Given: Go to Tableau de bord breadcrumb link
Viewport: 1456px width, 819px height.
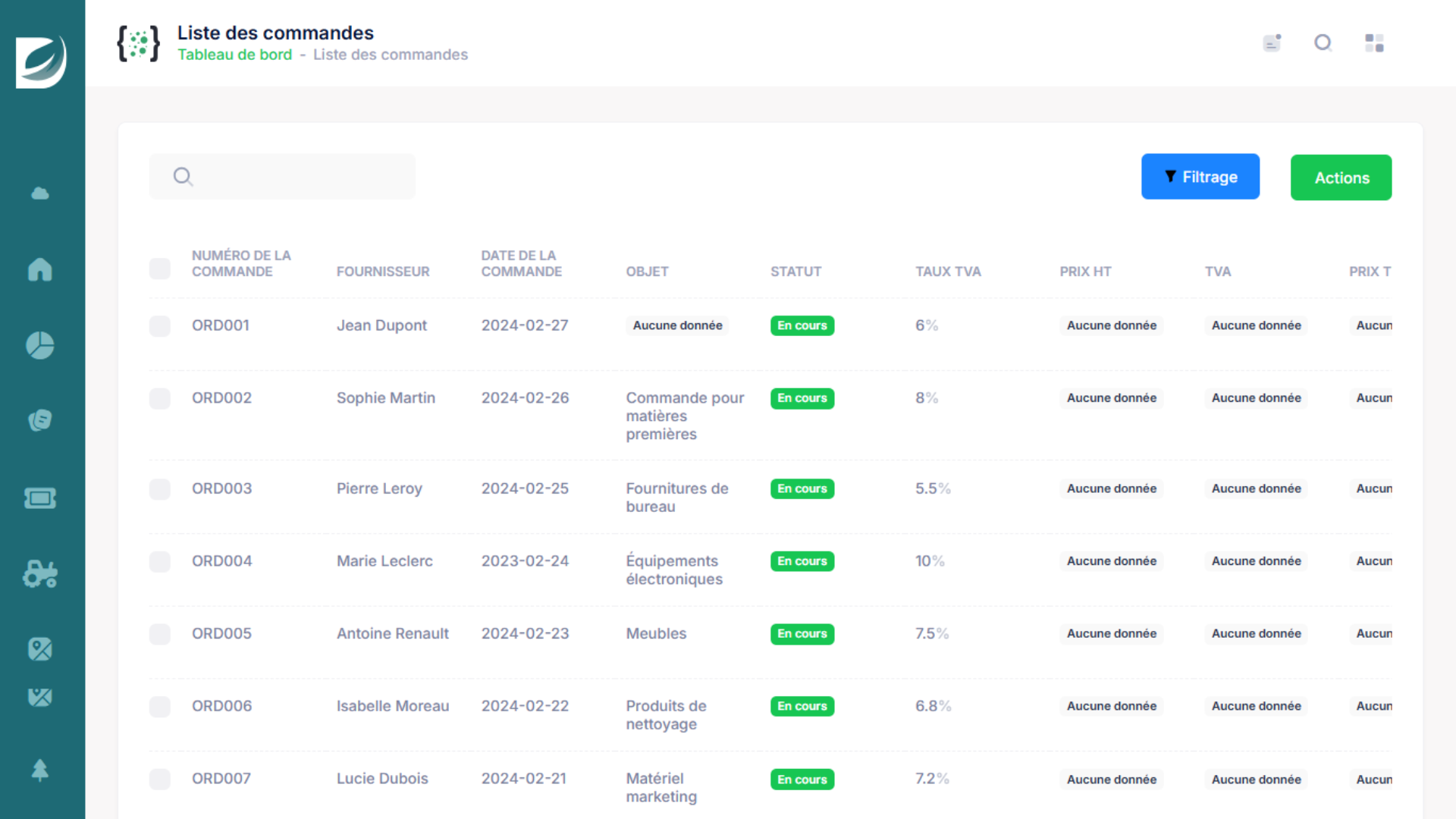Looking at the screenshot, I should pyautogui.click(x=234, y=55).
